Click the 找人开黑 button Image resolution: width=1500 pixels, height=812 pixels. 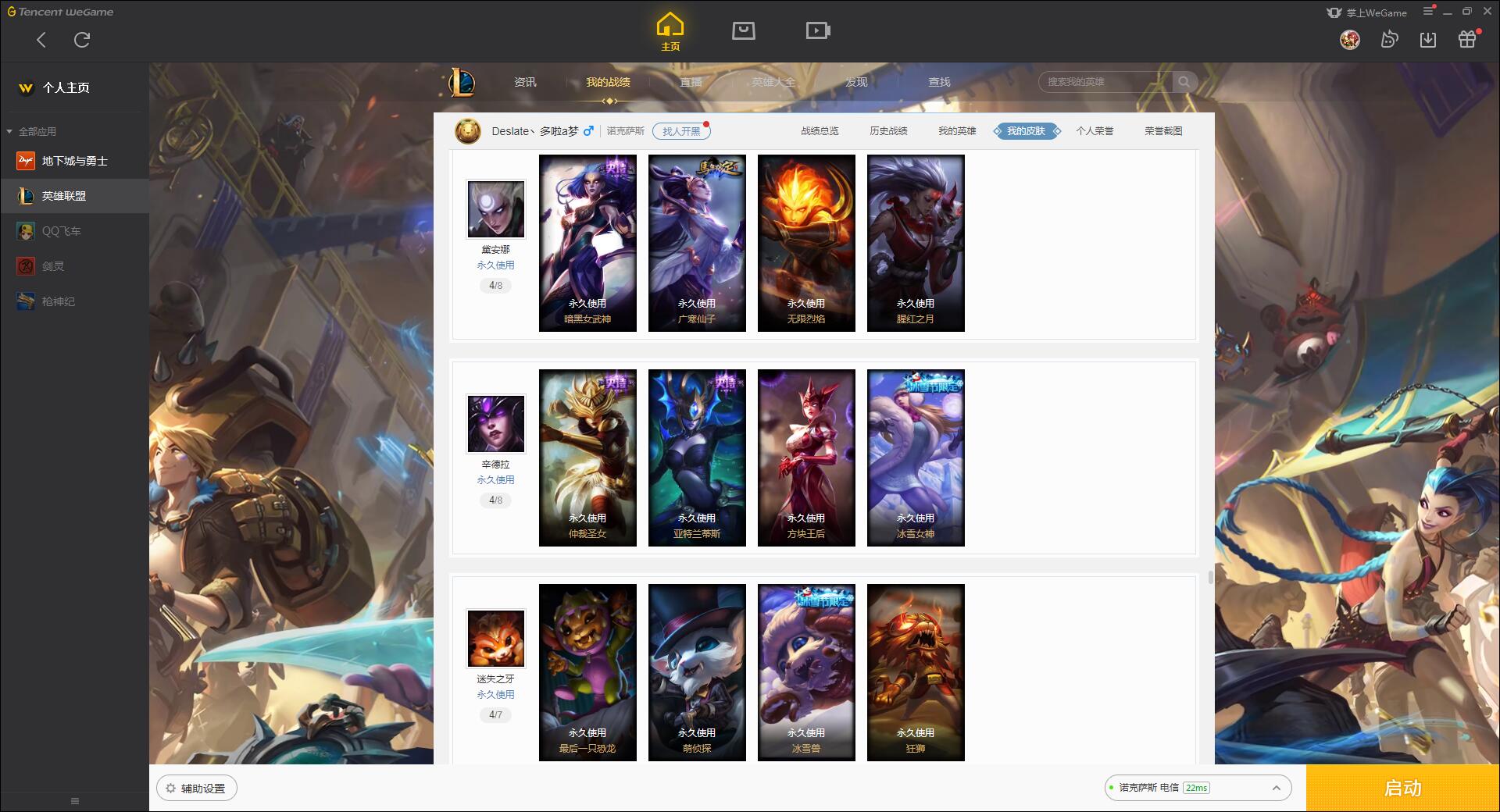tap(681, 131)
